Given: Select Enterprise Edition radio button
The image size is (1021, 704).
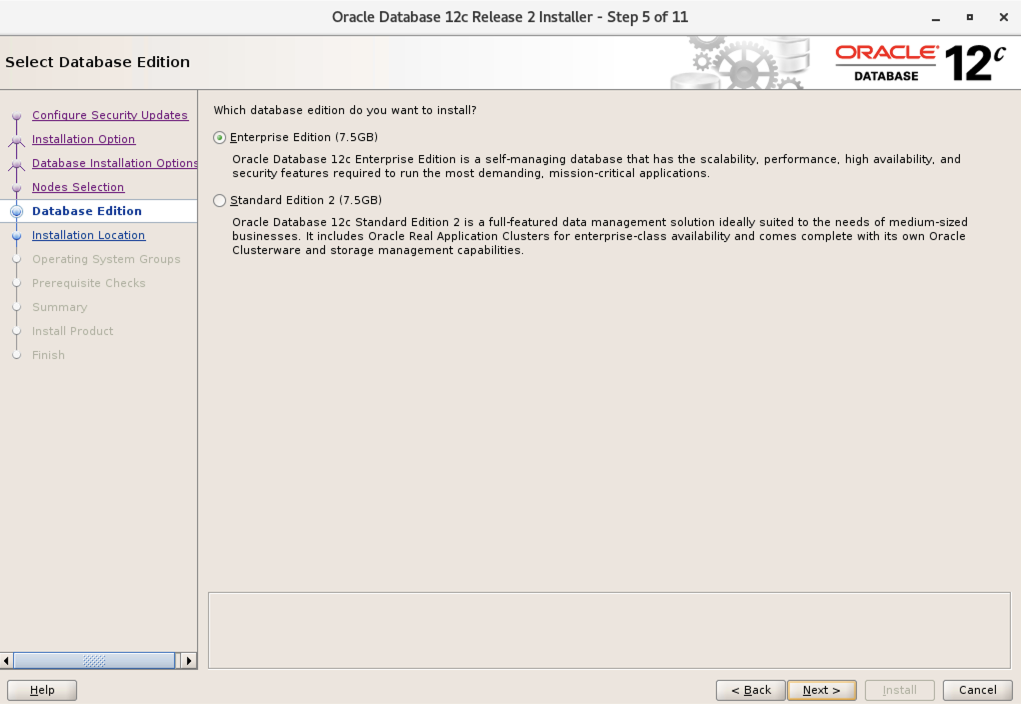Looking at the screenshot, I should coord(219,137).
